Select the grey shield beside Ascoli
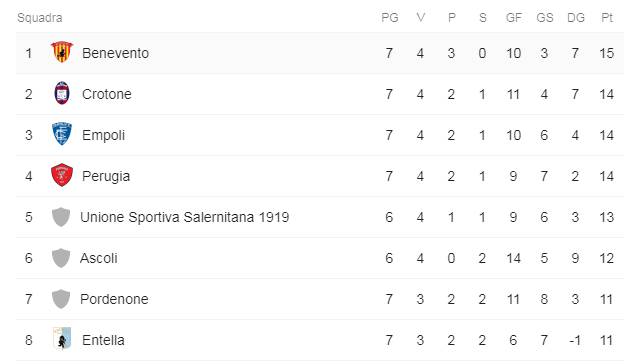This screenshot has width=624, height=361. point(61,258)
